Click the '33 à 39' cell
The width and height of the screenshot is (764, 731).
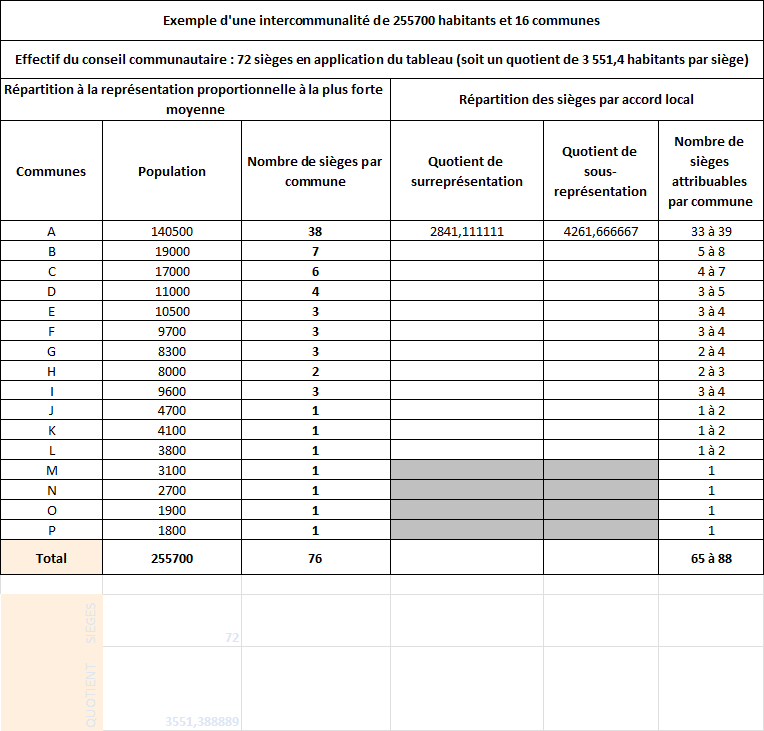(x=710, y=231)
